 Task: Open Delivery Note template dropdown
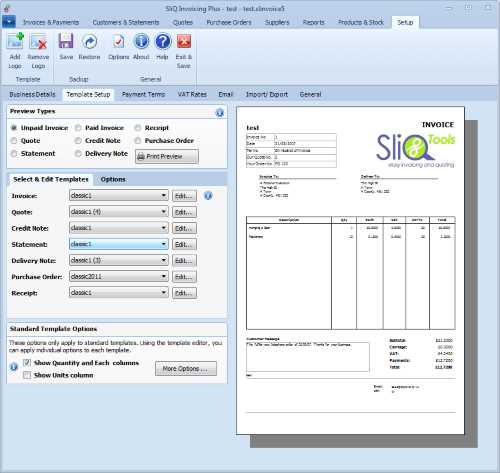[x=119, y=260]
